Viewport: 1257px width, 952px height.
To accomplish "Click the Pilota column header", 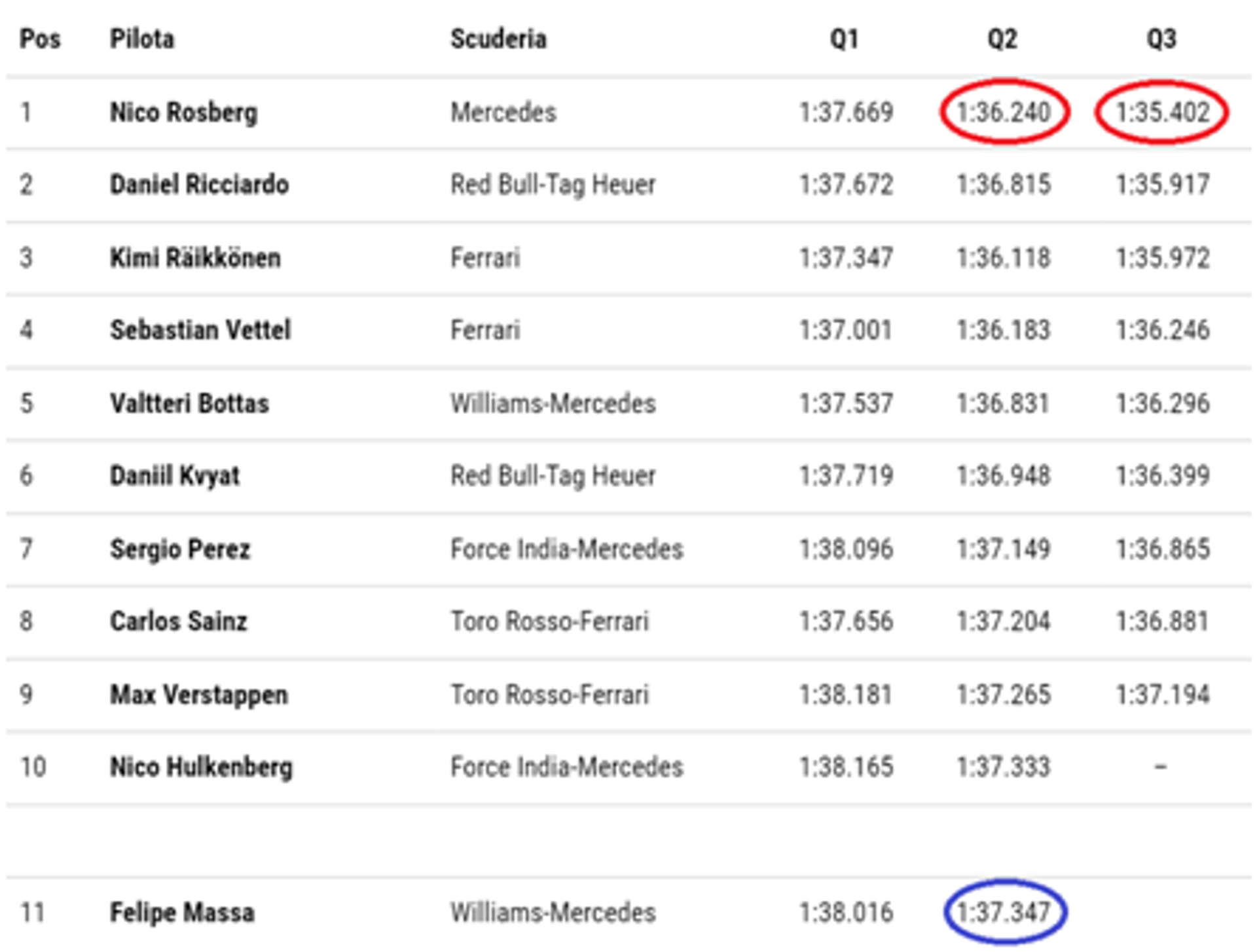I will pos(142,39).
